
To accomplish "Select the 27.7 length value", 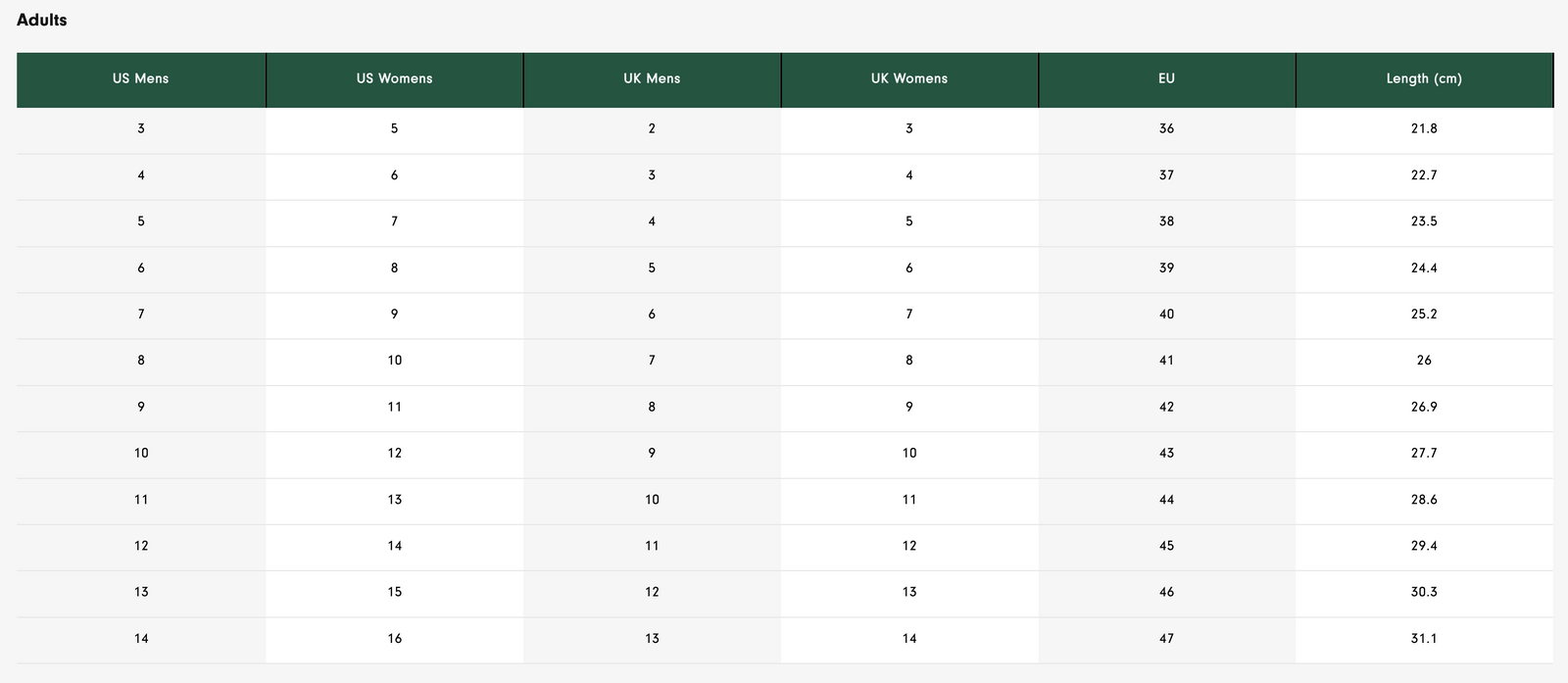I will 1424,454.
